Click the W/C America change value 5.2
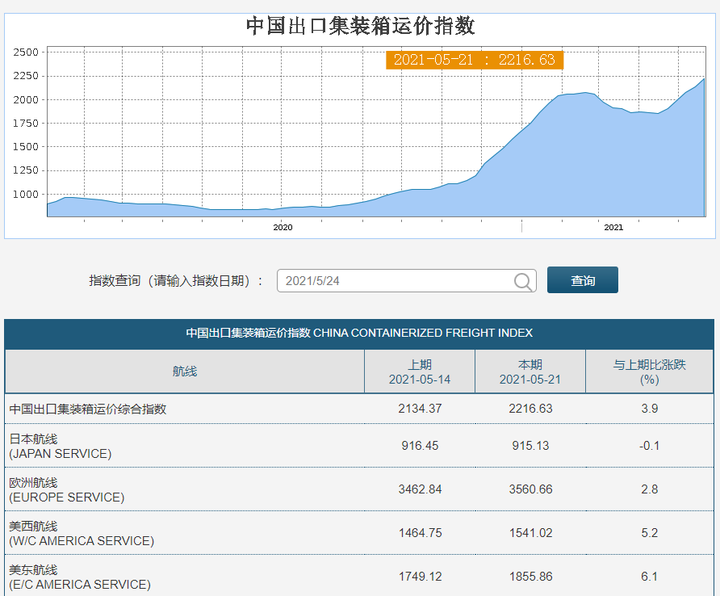 tap(649, 533)
